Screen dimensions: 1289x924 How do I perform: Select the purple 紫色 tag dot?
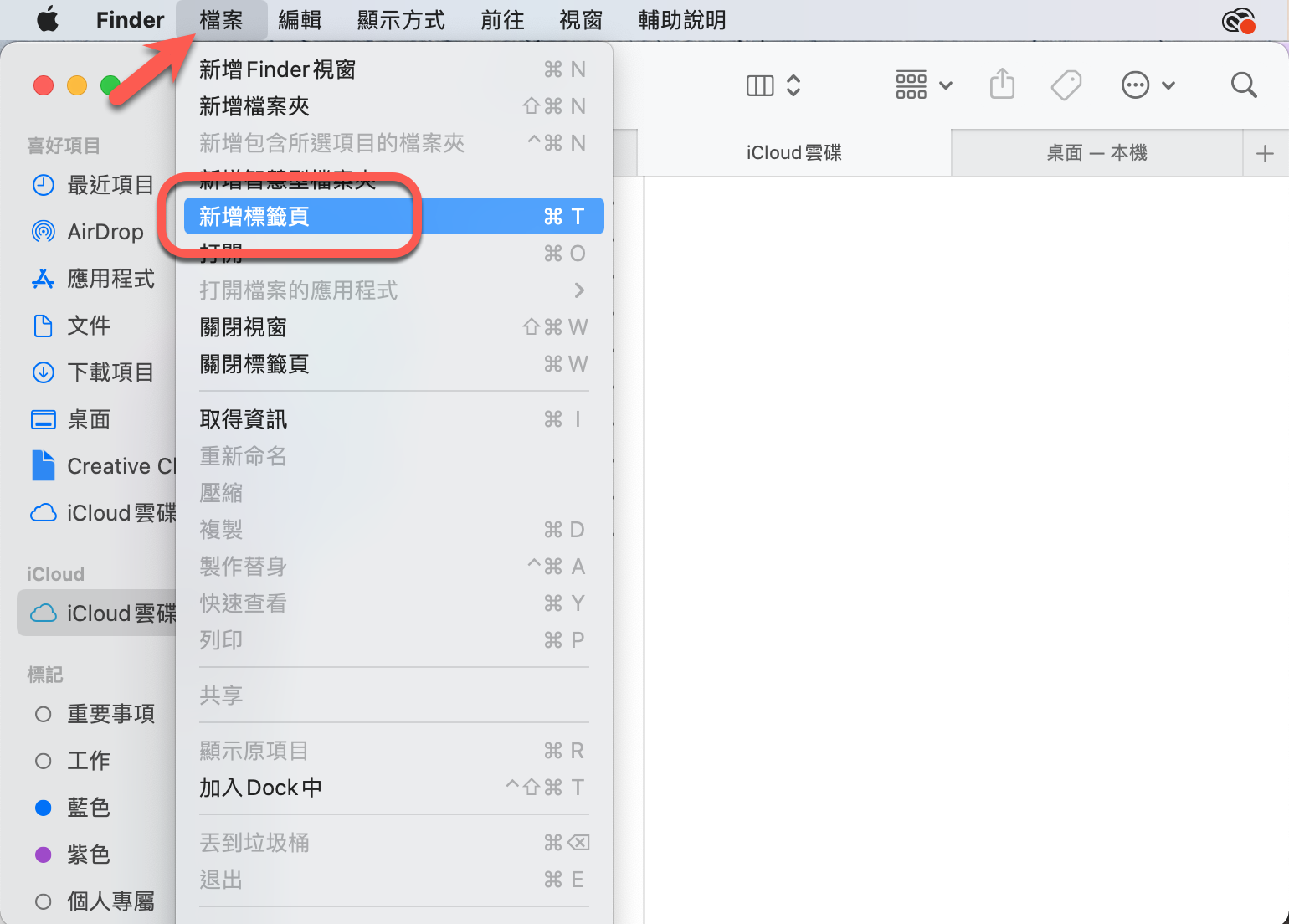pyautogui.click(x=44, y=855)
